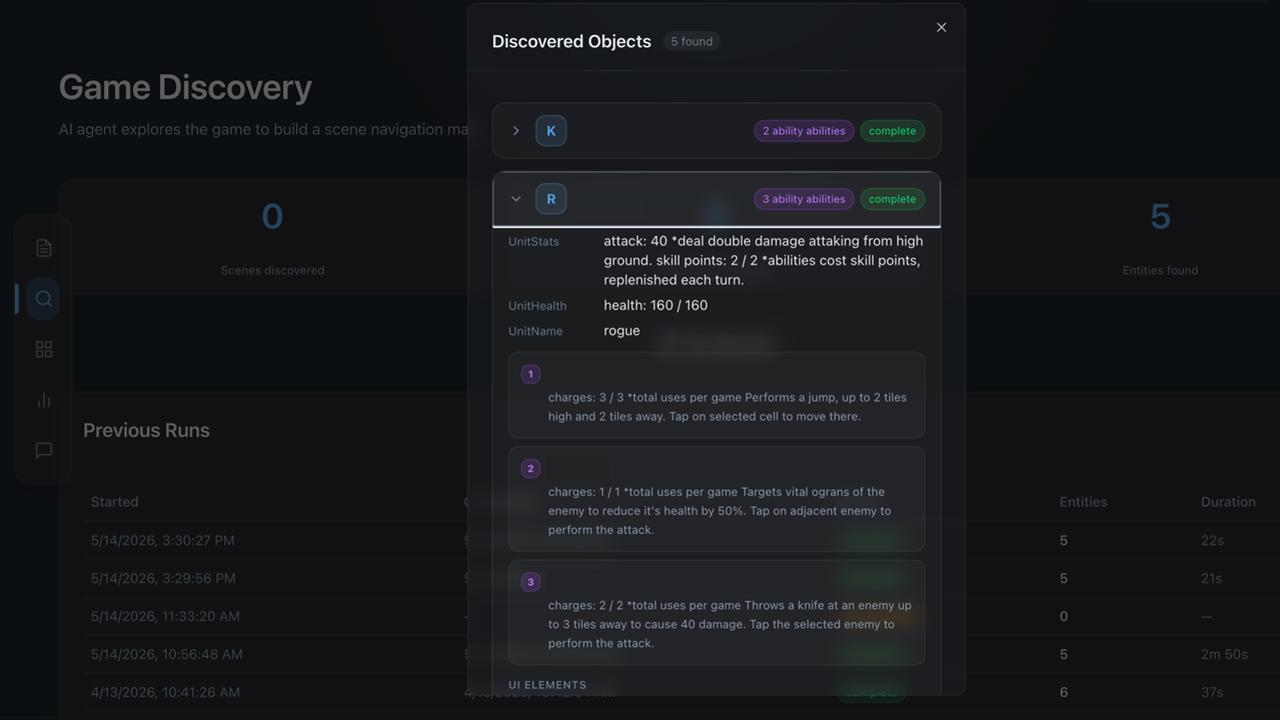This screenshot has height=720, width=1280.
Task: Click the complete status badge on R row
Action: point(892,199)
